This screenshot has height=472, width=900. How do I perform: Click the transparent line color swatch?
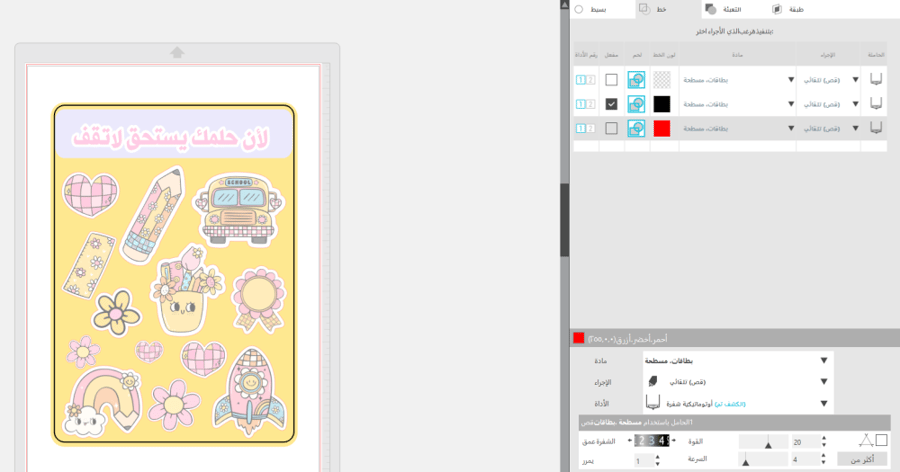[x=662, y=80]
